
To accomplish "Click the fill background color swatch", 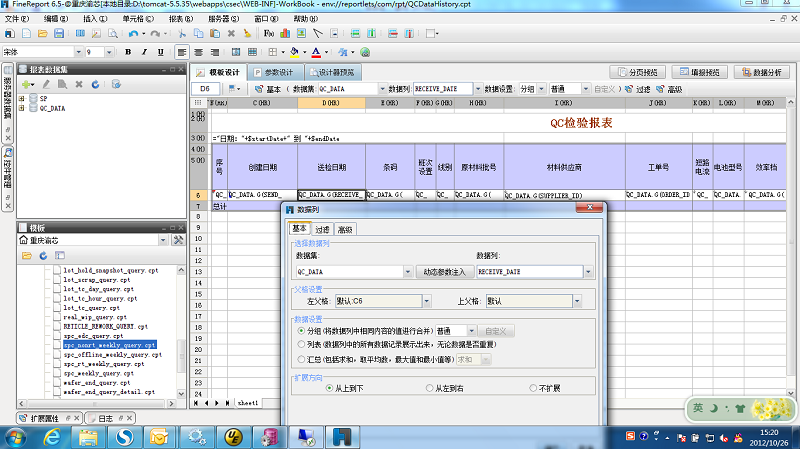I will (294, 52).
